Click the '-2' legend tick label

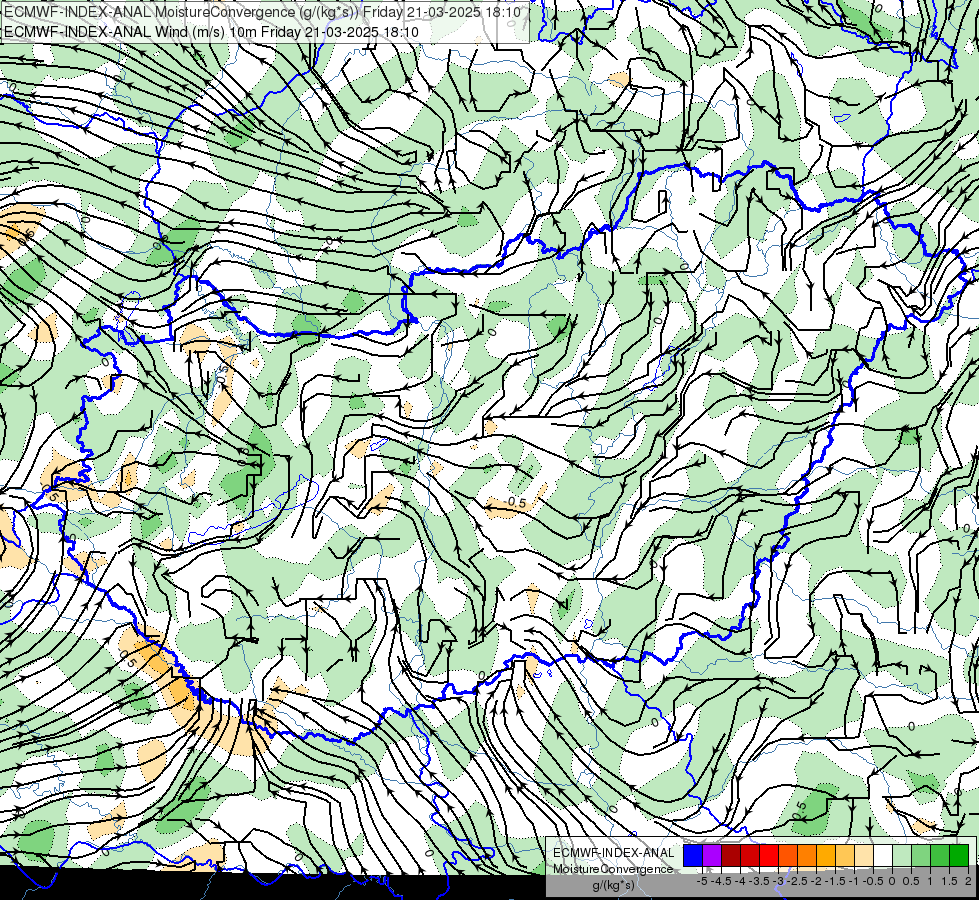[816, 881]
